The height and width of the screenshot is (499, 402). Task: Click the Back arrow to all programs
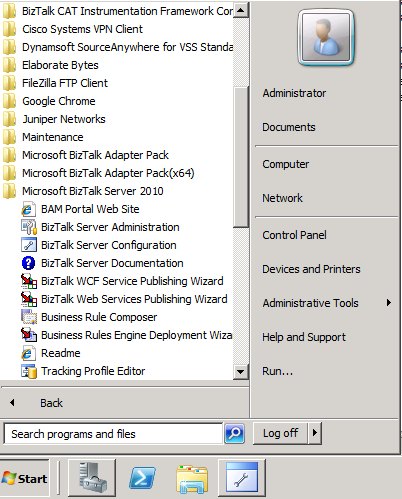(x=12, y=403)
